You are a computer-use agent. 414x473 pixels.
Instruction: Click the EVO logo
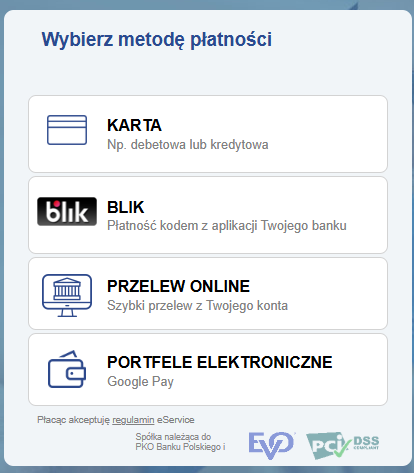[271, 445]
